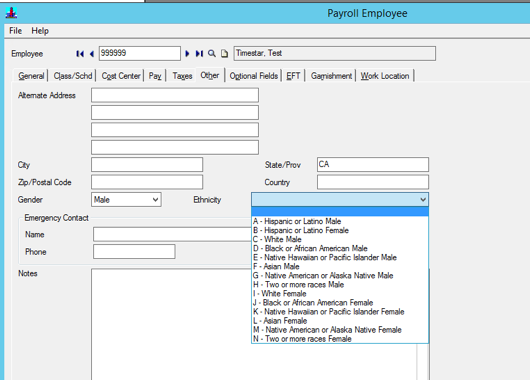Open the employee finder magnifier

click(212, 53)
